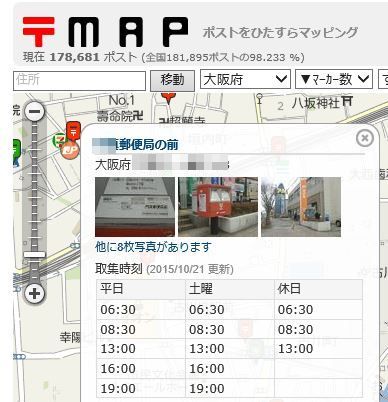Click the 移動 move button
Screen dimensions: 388x402
[172, 80]
